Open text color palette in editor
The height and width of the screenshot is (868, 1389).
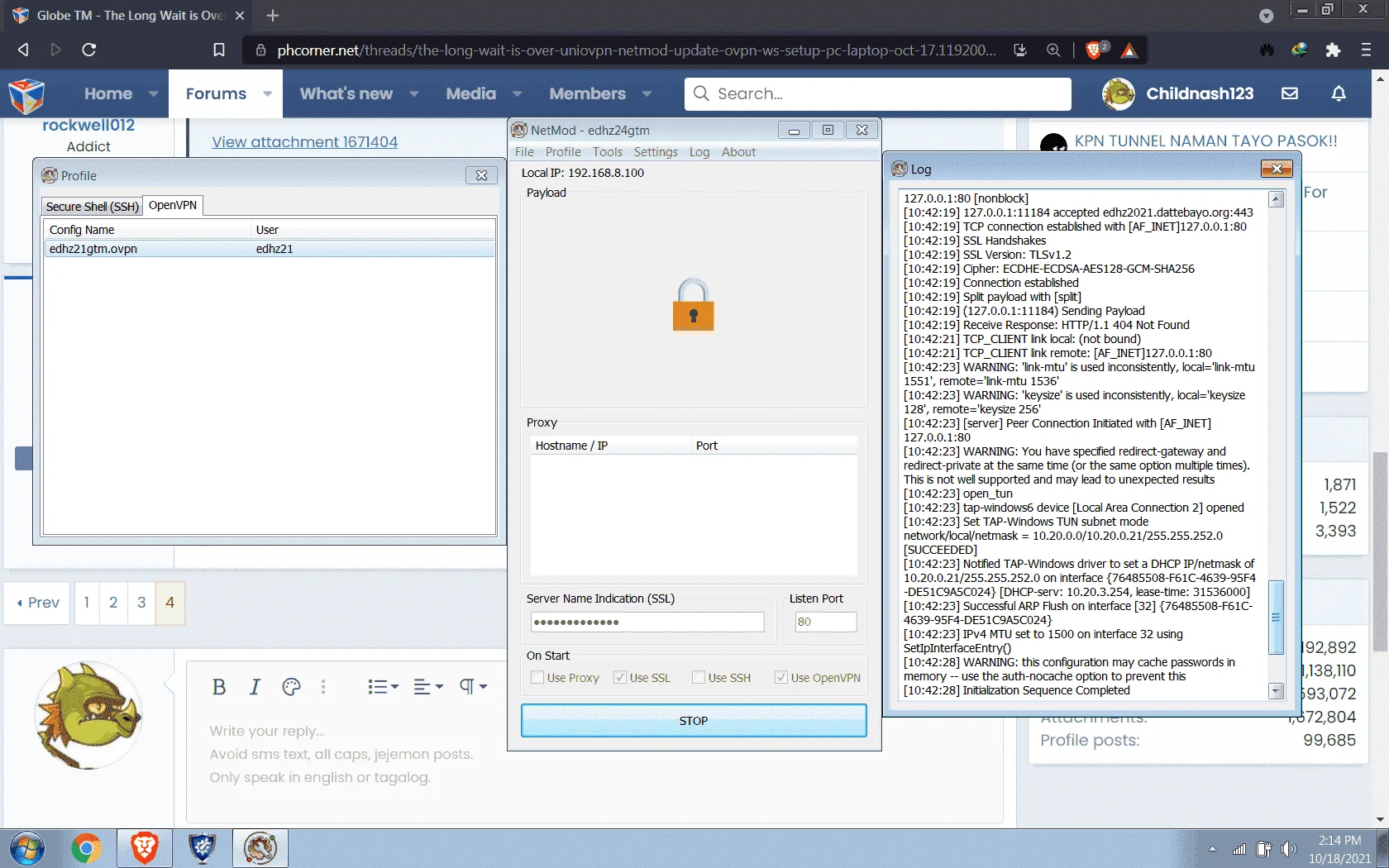(291, 687)
